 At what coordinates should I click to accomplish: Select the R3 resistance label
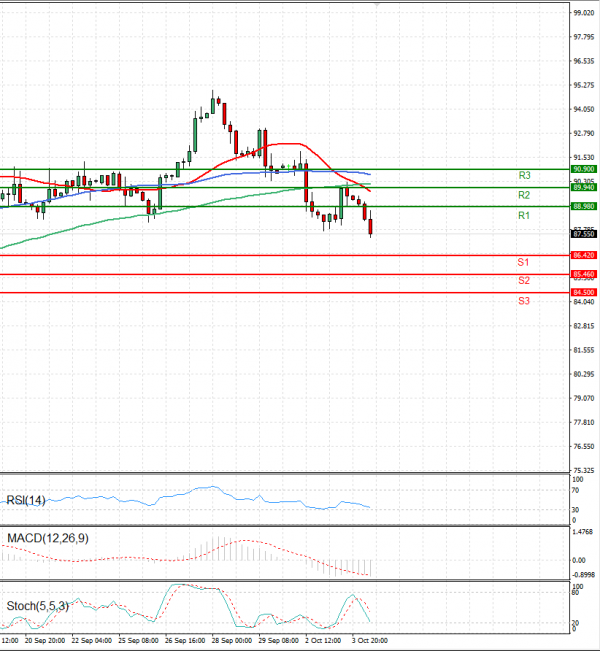pyautogui.click(x=524, y=176)
